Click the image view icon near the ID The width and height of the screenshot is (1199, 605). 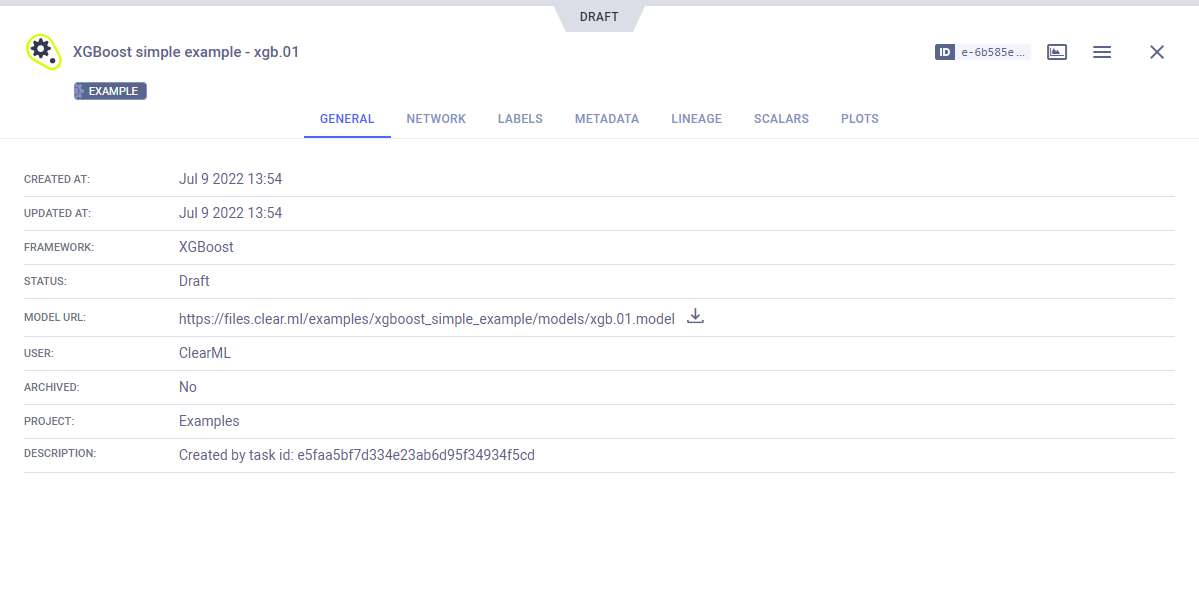(x=1057, y=52)
